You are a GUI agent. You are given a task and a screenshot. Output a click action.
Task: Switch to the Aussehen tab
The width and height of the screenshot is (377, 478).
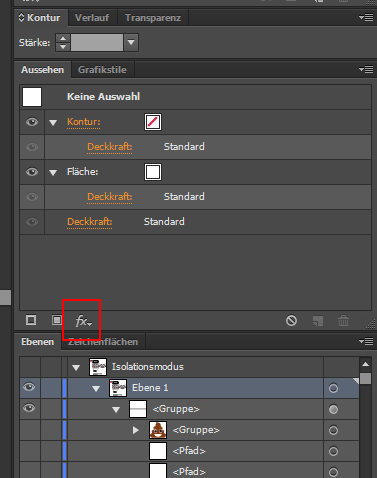(x=42, y=70)
